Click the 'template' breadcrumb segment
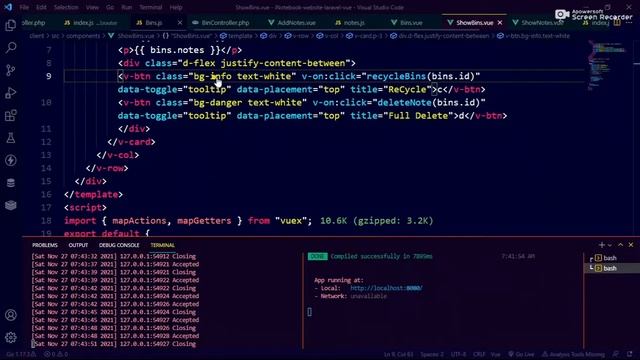The height and width of the screenshot is (360, 640). pos(240,36)
